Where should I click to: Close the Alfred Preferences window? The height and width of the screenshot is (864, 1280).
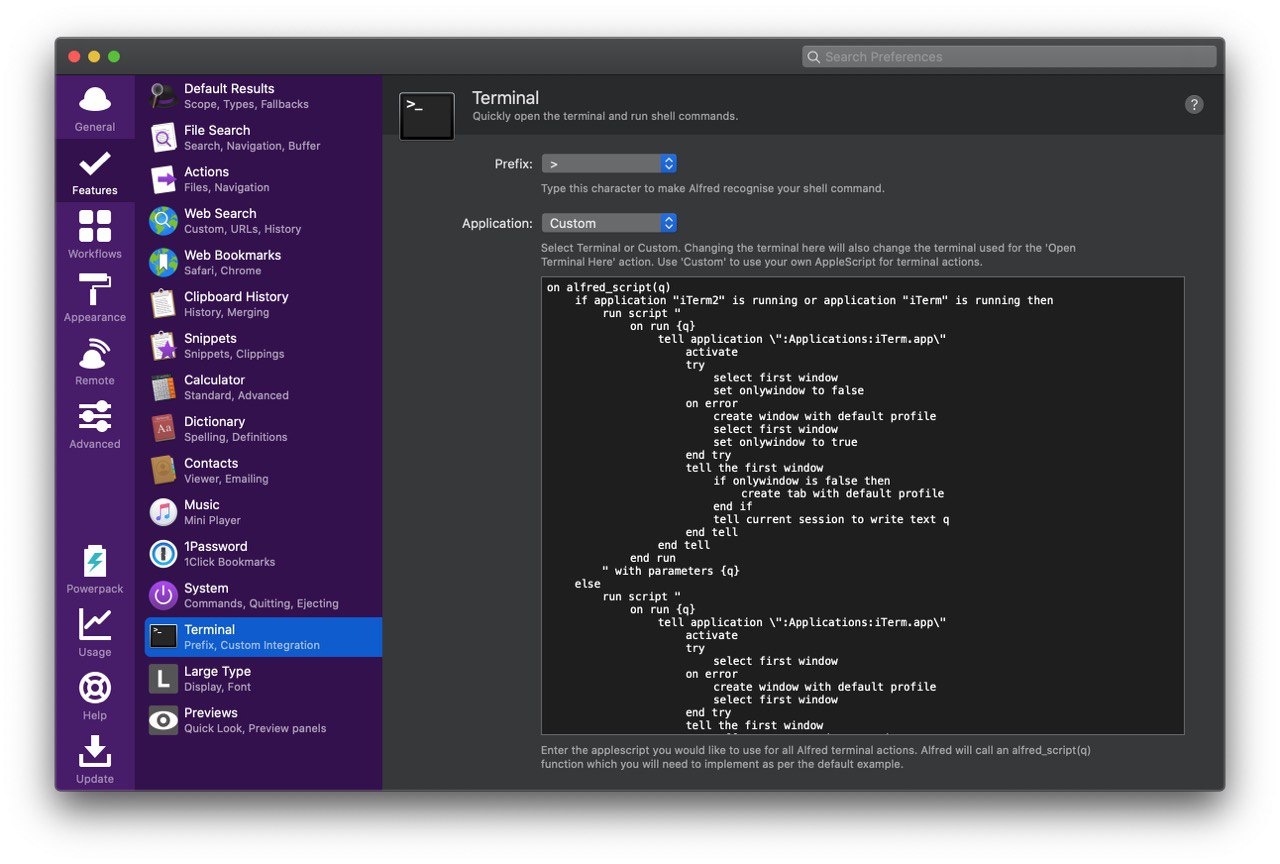click(74, 57)
